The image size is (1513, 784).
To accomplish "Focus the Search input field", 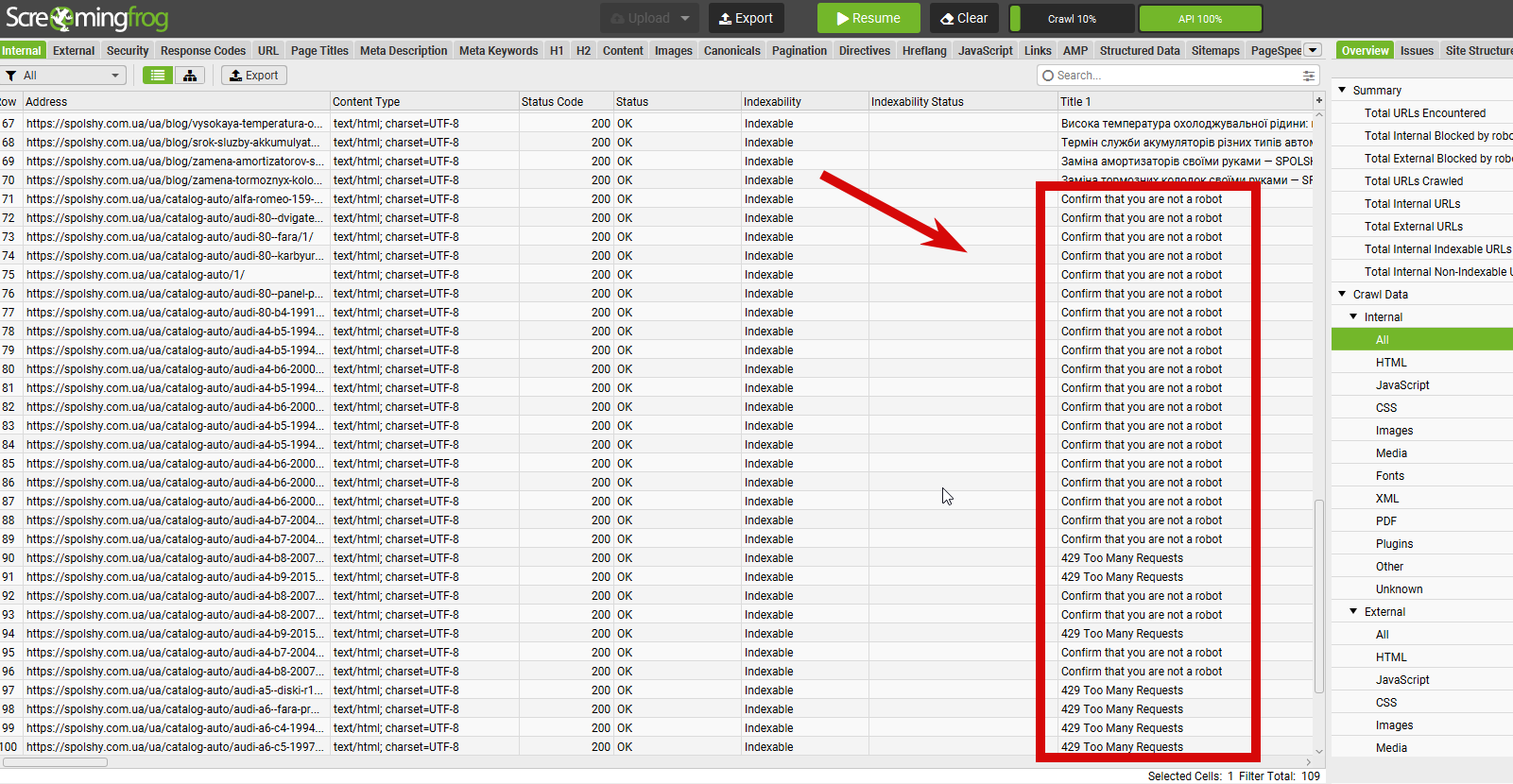I will (1178, 76).
